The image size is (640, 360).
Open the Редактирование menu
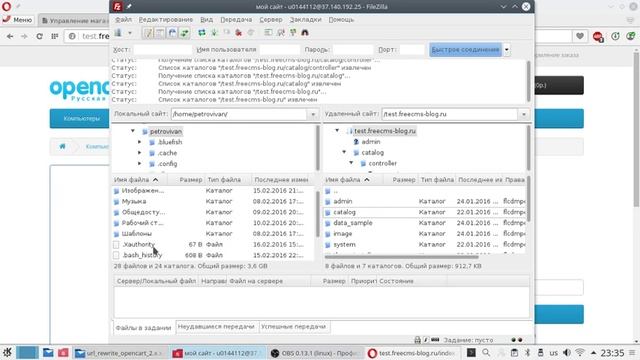[x=166, y=20]
